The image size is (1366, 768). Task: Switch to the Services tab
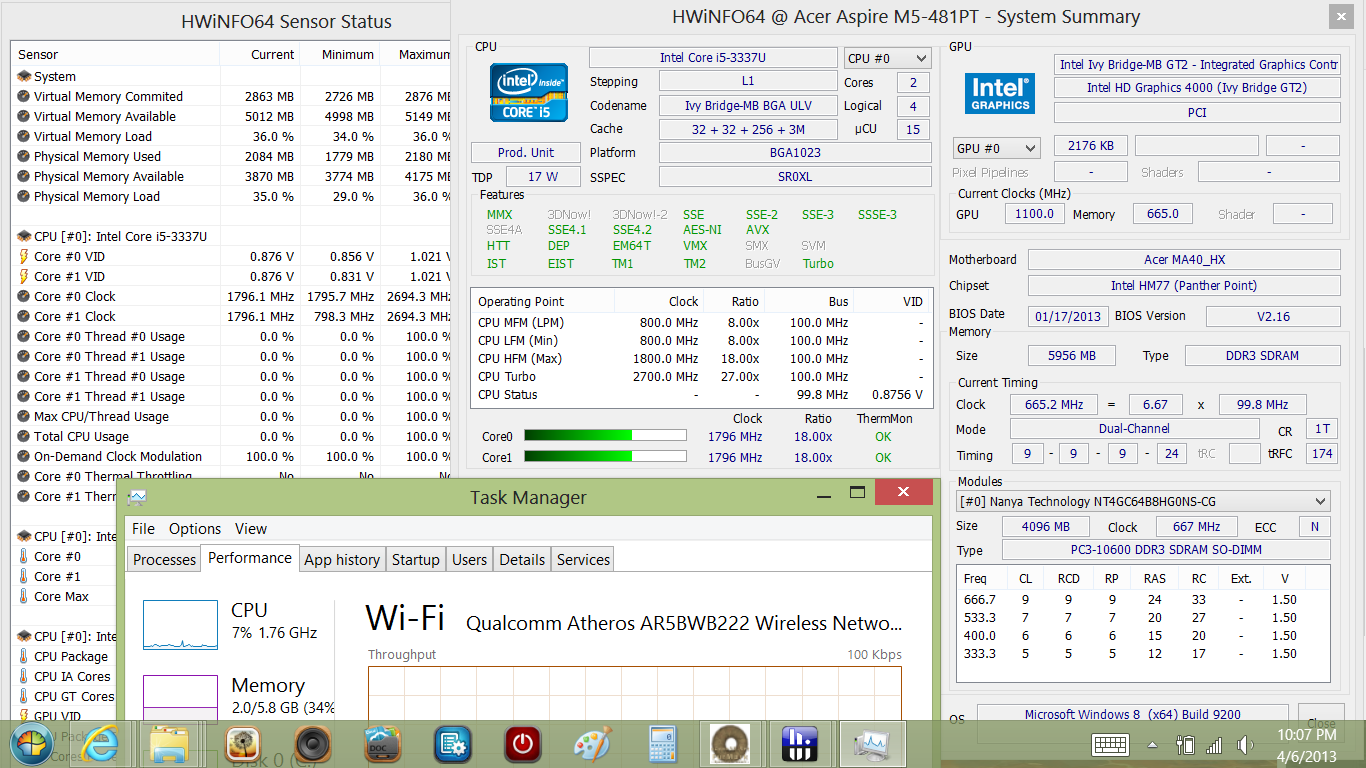[x=583, y=559]
